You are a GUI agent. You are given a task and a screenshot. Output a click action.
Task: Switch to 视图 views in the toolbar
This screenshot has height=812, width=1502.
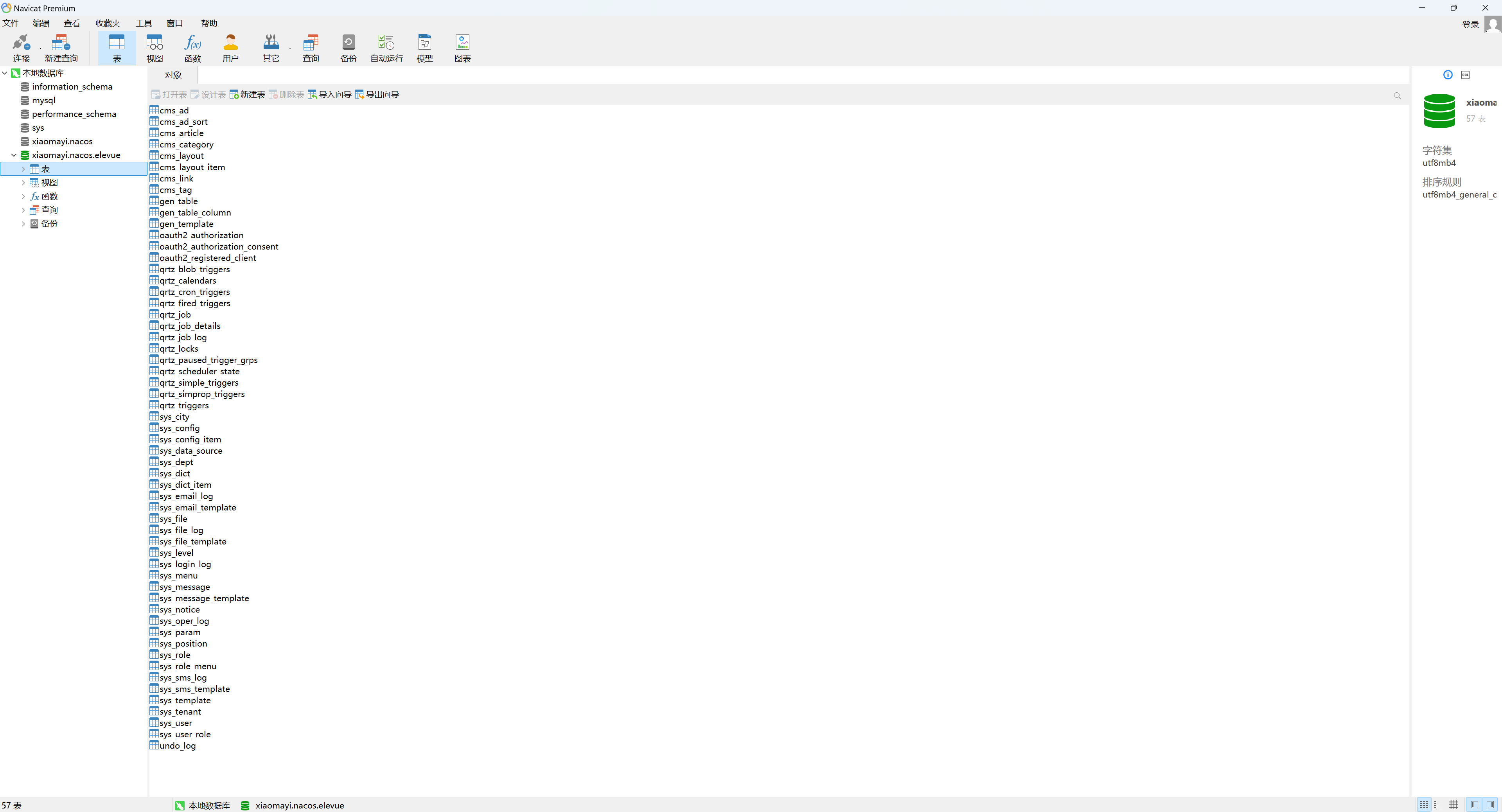pyautogui.click(x=155, y=49)
